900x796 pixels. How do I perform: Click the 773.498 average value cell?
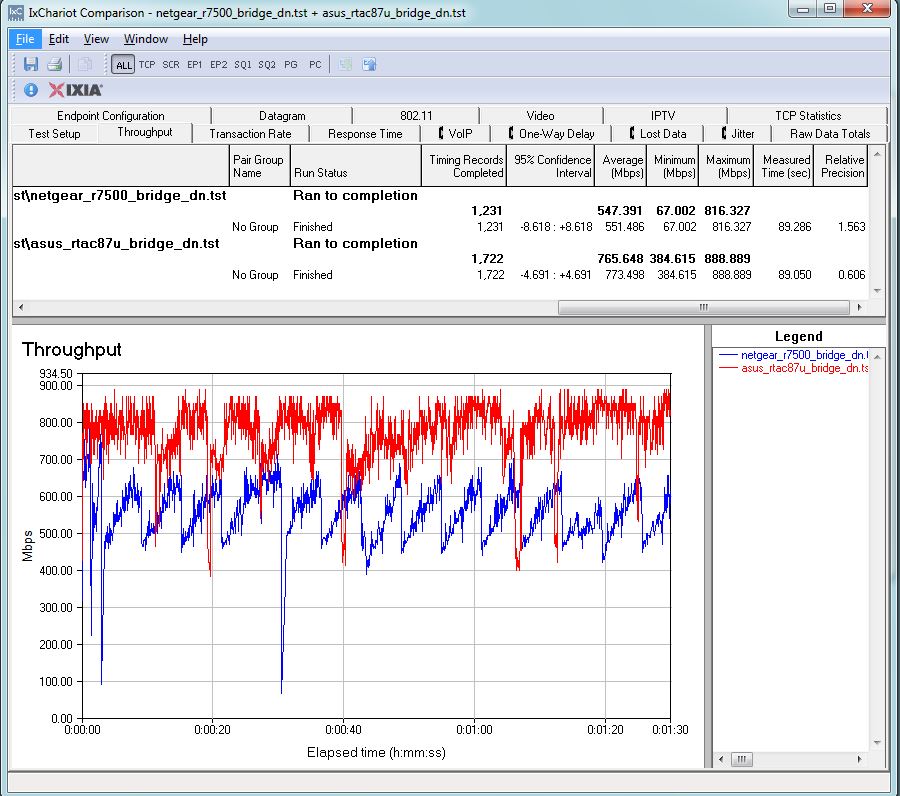click(624, 275)
